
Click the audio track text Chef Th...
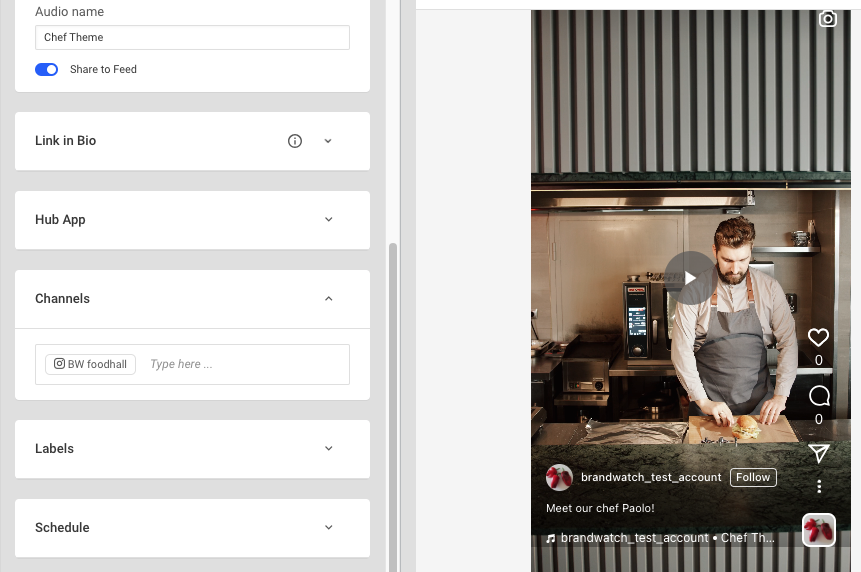click(x=747, y=538)
